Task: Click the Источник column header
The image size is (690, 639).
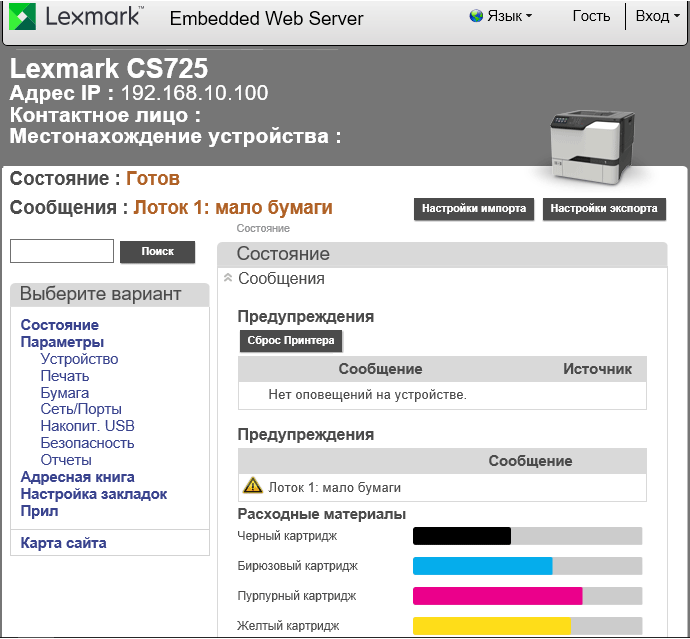Action: pos(597,369)
